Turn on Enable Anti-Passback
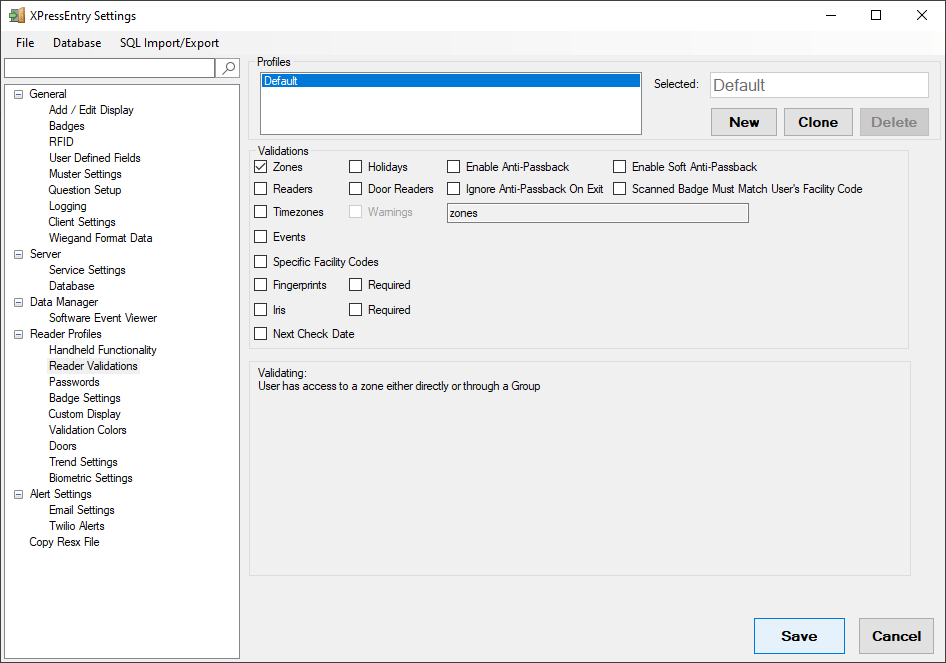Image resolution: width=946 pixels, height=663 pixels. (x=453, y=167)
